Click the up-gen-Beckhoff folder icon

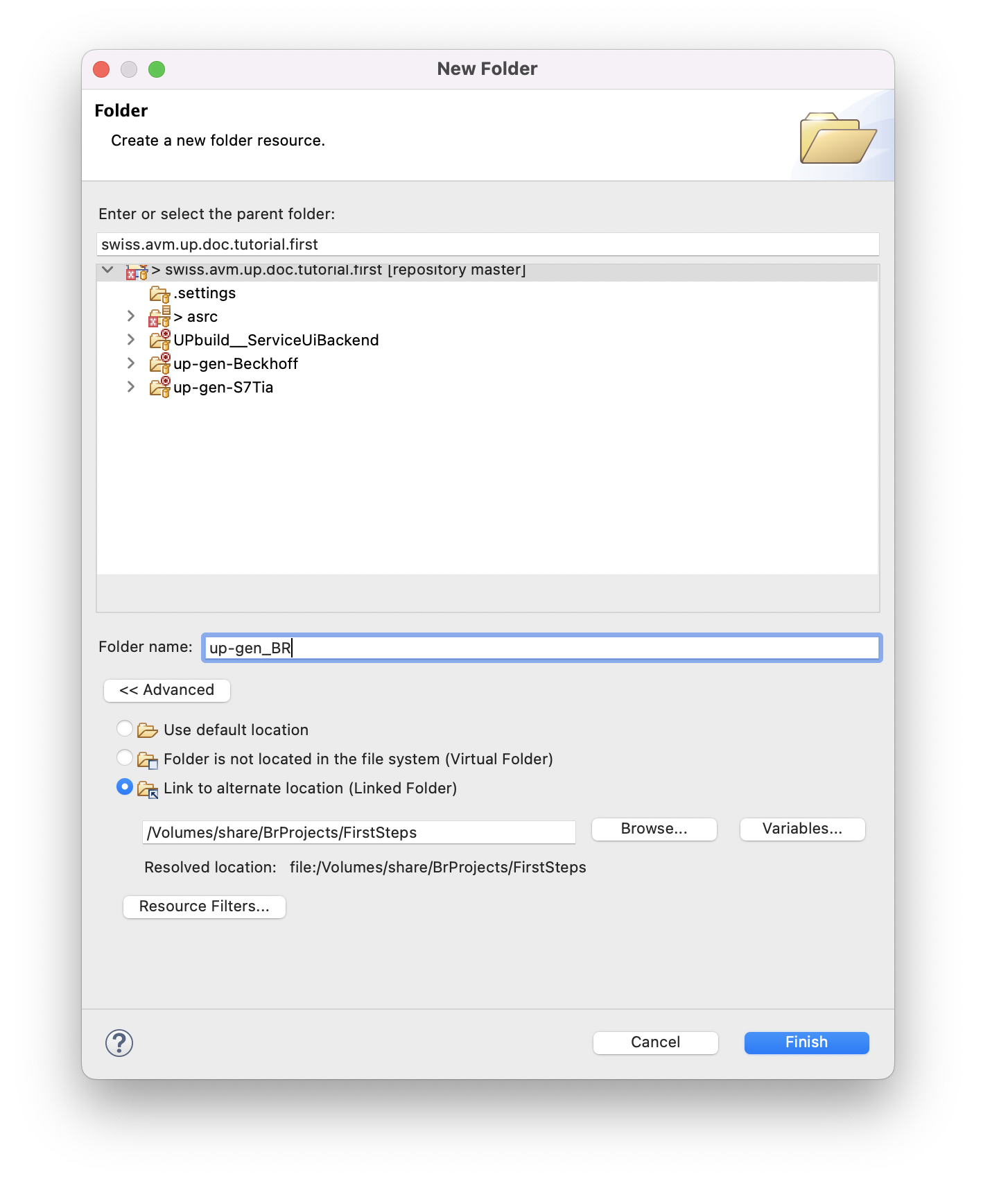tap(160, 363)
